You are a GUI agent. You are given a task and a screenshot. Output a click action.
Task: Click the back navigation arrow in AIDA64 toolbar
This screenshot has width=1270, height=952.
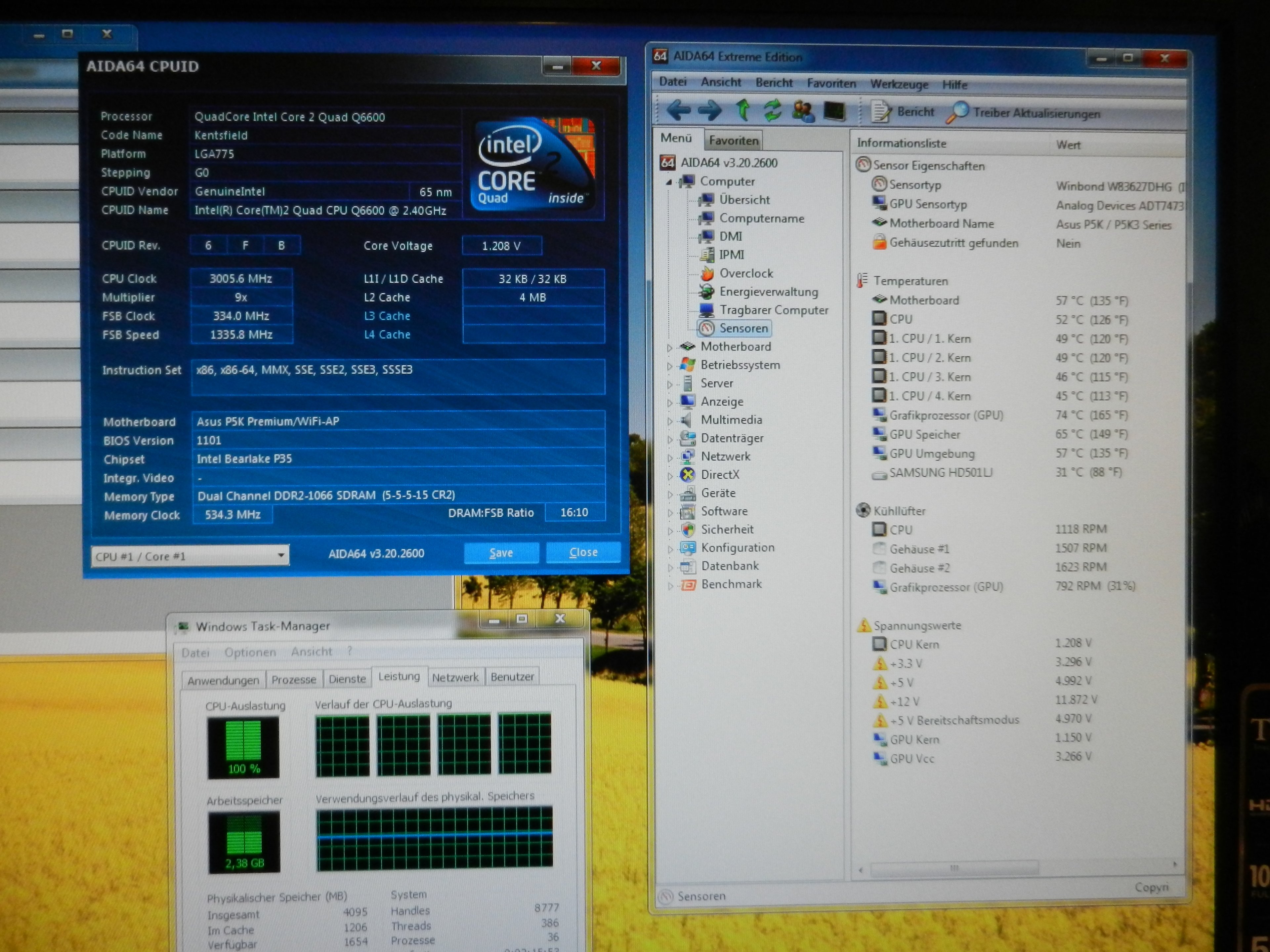click(x=680, y=111)
